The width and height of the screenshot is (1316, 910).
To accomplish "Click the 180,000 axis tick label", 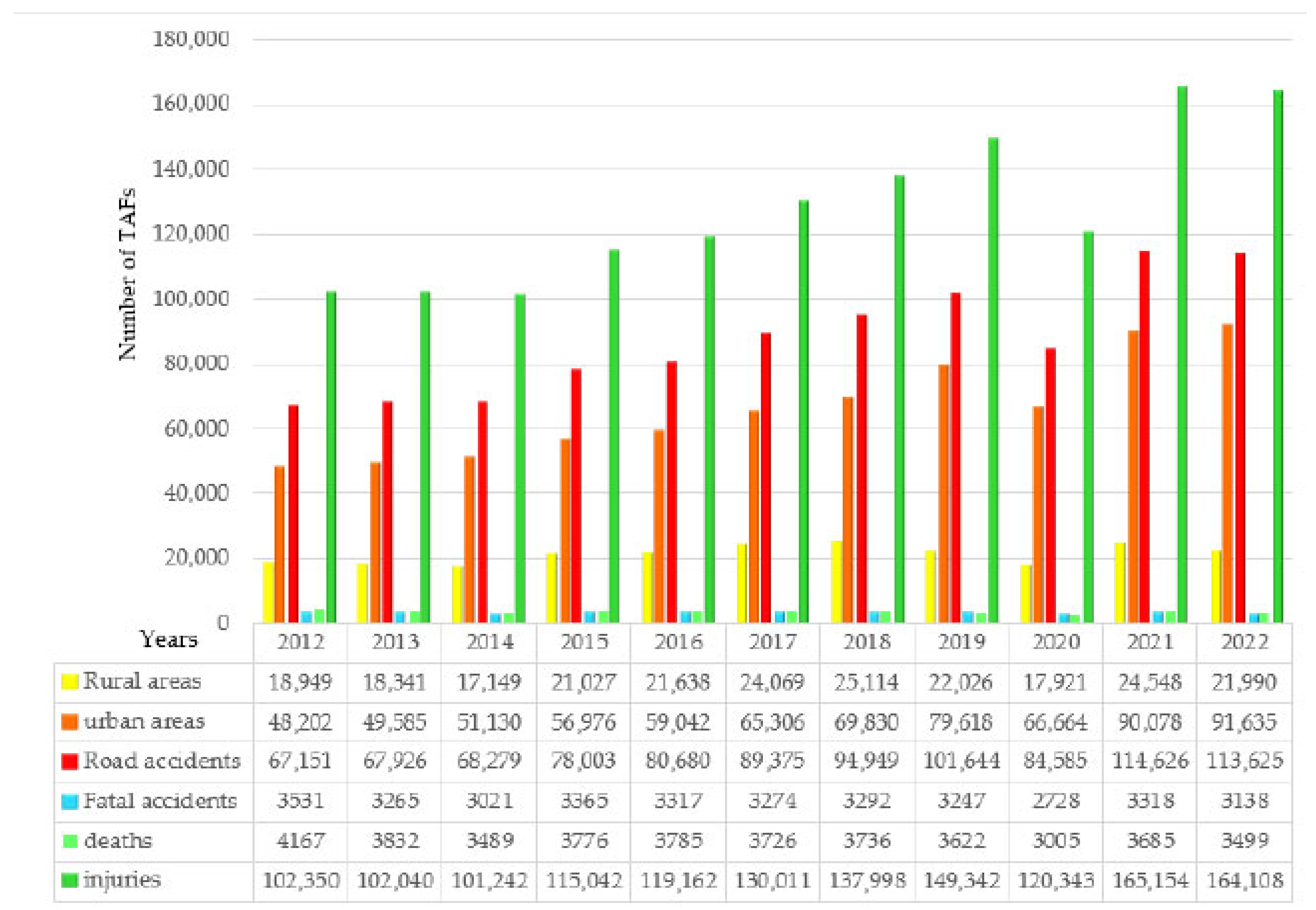I will click(x=190, y=39).
